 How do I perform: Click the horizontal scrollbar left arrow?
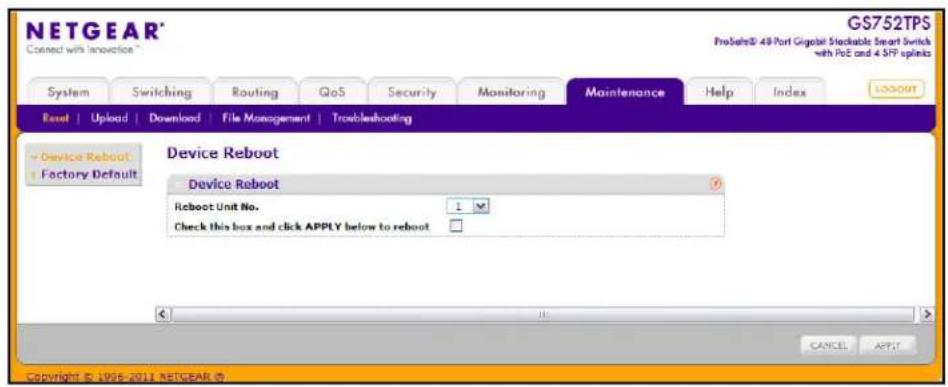pyautogui.click(x=162, y=314)
